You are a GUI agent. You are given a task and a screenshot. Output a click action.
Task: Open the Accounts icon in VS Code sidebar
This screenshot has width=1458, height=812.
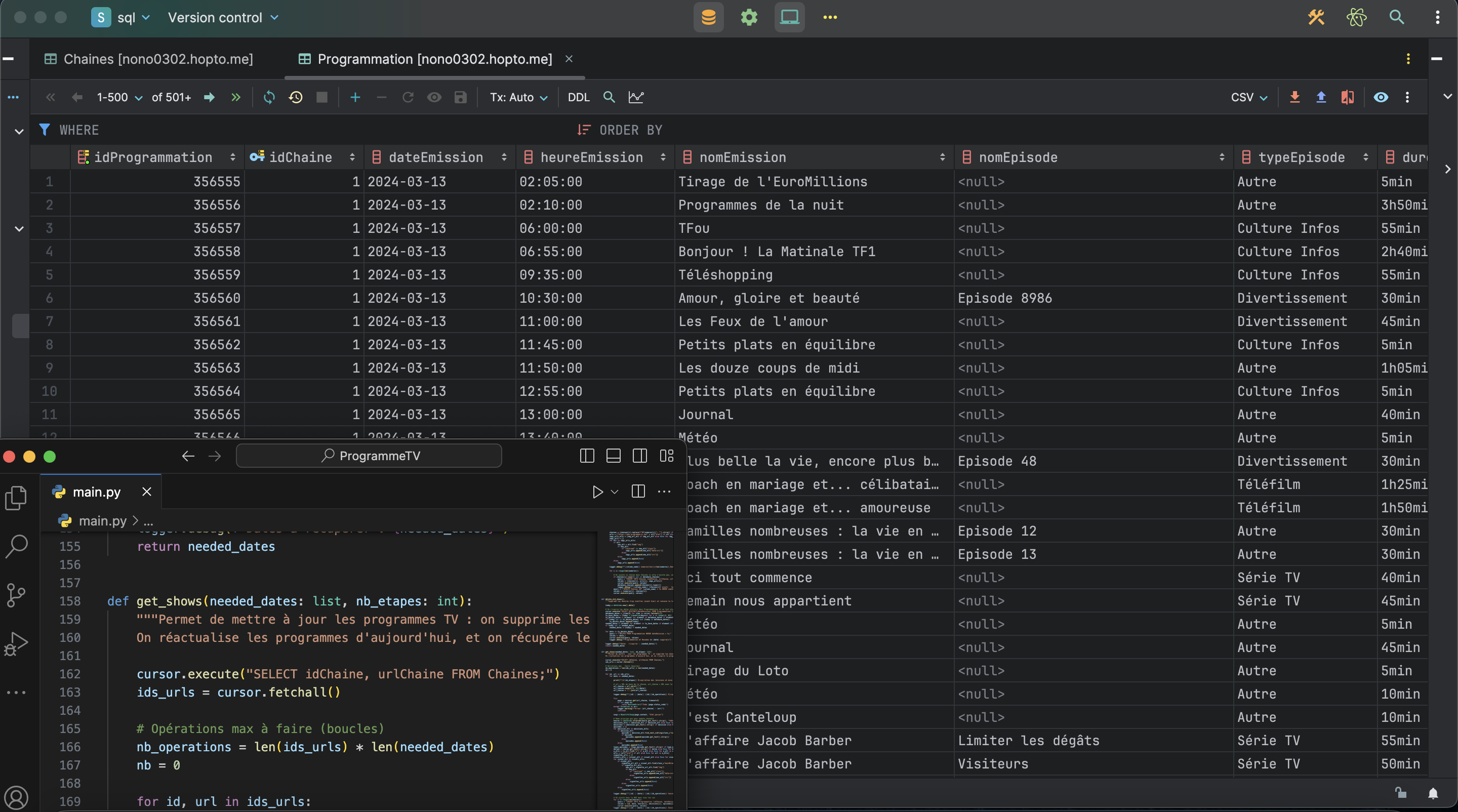click(x=16, y=797)
